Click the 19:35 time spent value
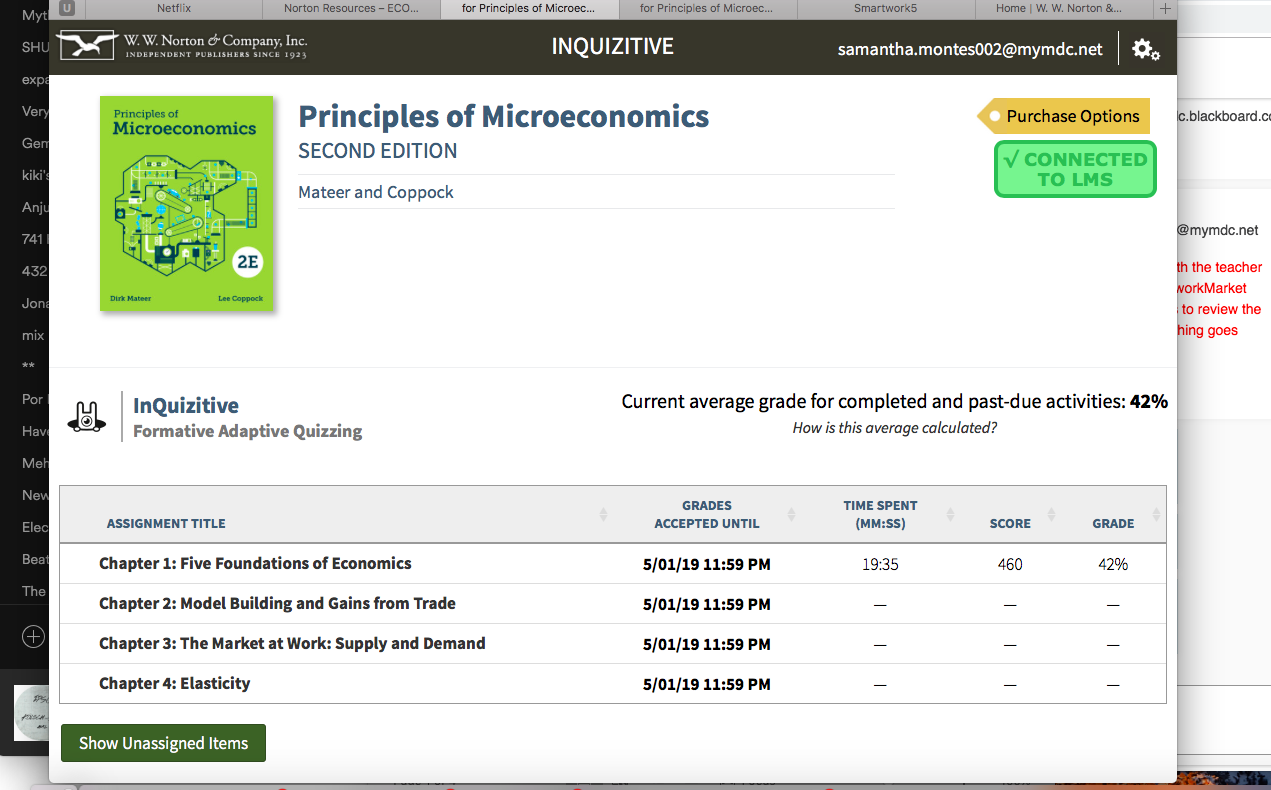Viewport: 1271px width, 790px height. click(x=880, y=564)
